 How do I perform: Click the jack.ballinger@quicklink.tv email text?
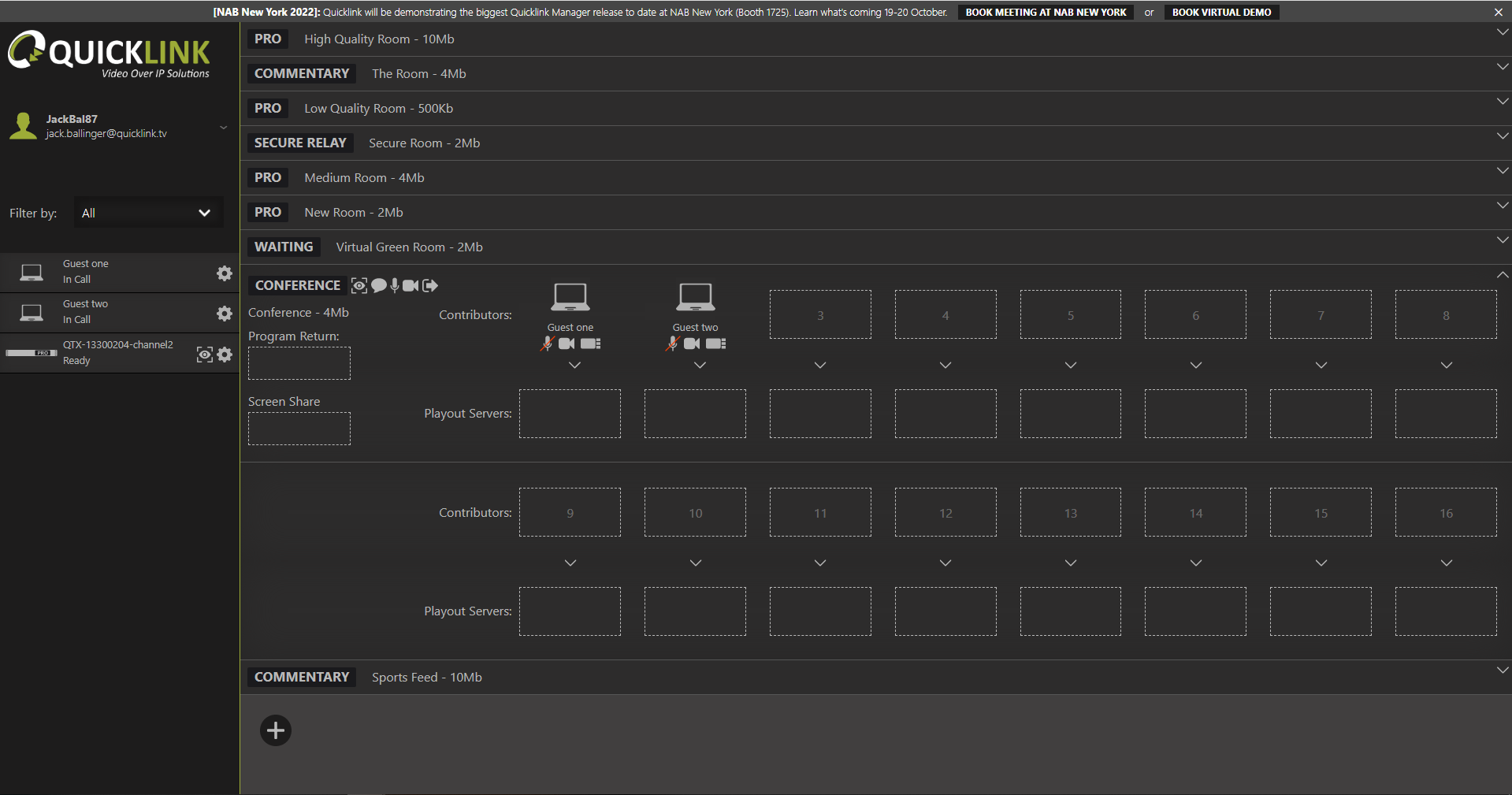point(106,134)
